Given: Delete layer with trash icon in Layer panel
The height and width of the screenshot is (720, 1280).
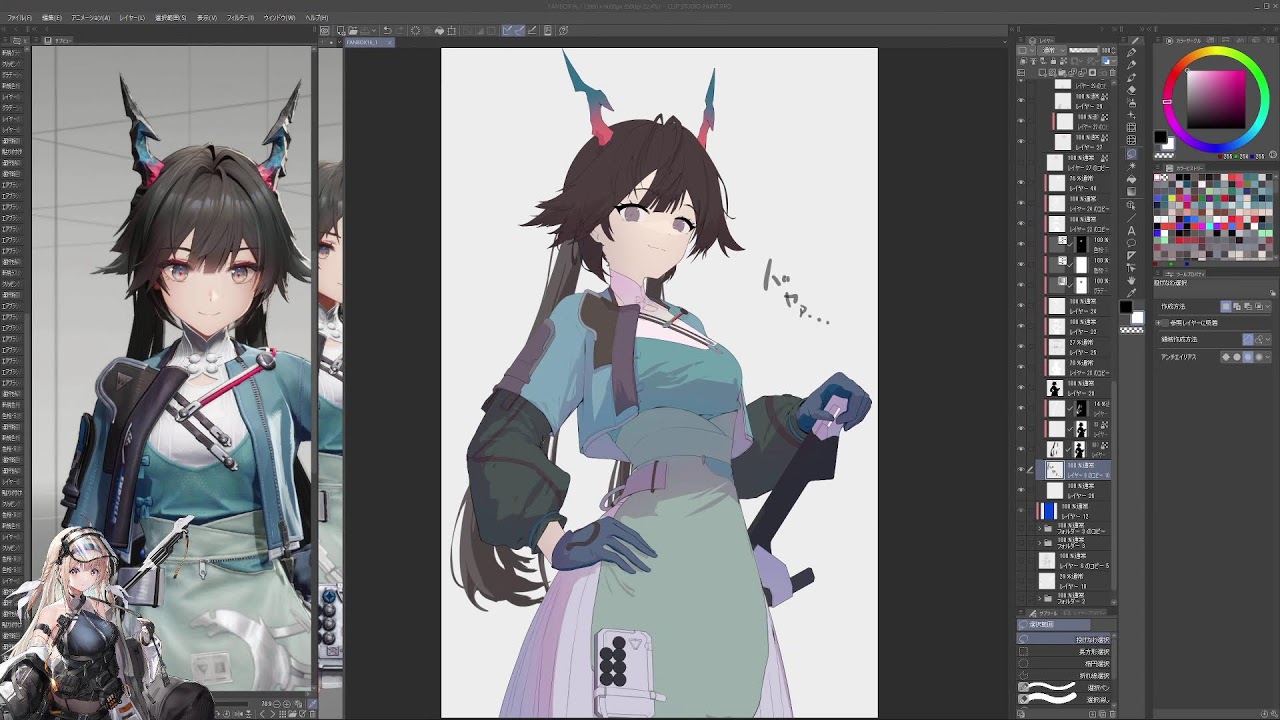Looking at the screenshot, I should 1112,72.
